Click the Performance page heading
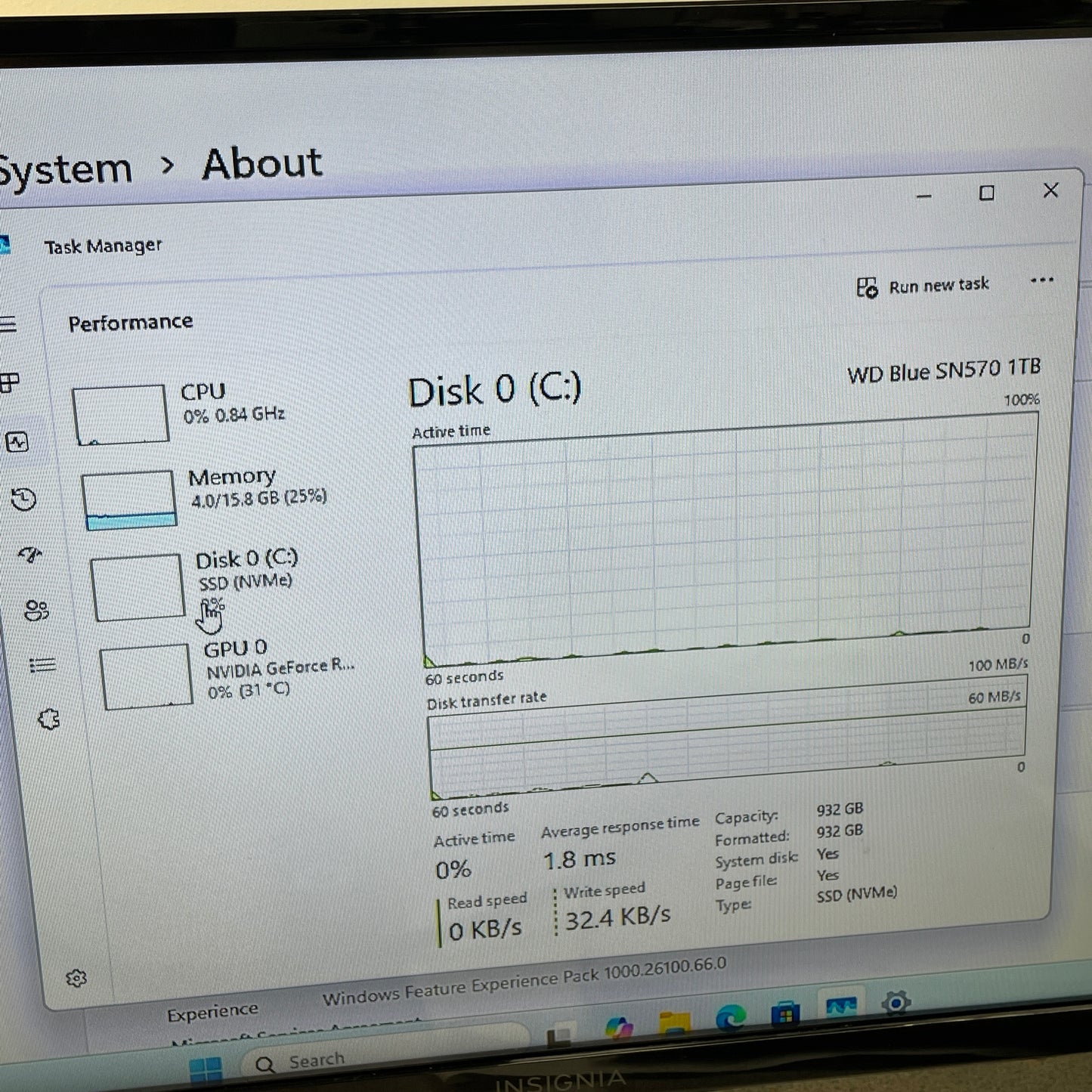1092x1092 pixels. click(x=131, y=323)
